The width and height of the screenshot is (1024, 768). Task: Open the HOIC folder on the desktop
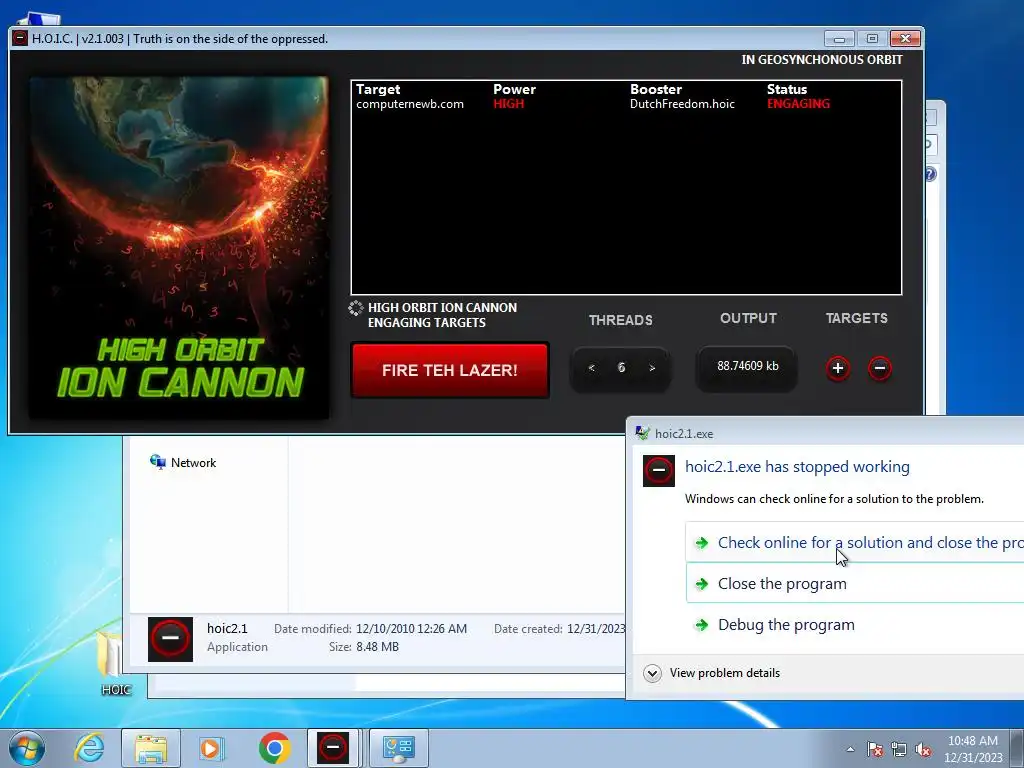click(116, 664)
